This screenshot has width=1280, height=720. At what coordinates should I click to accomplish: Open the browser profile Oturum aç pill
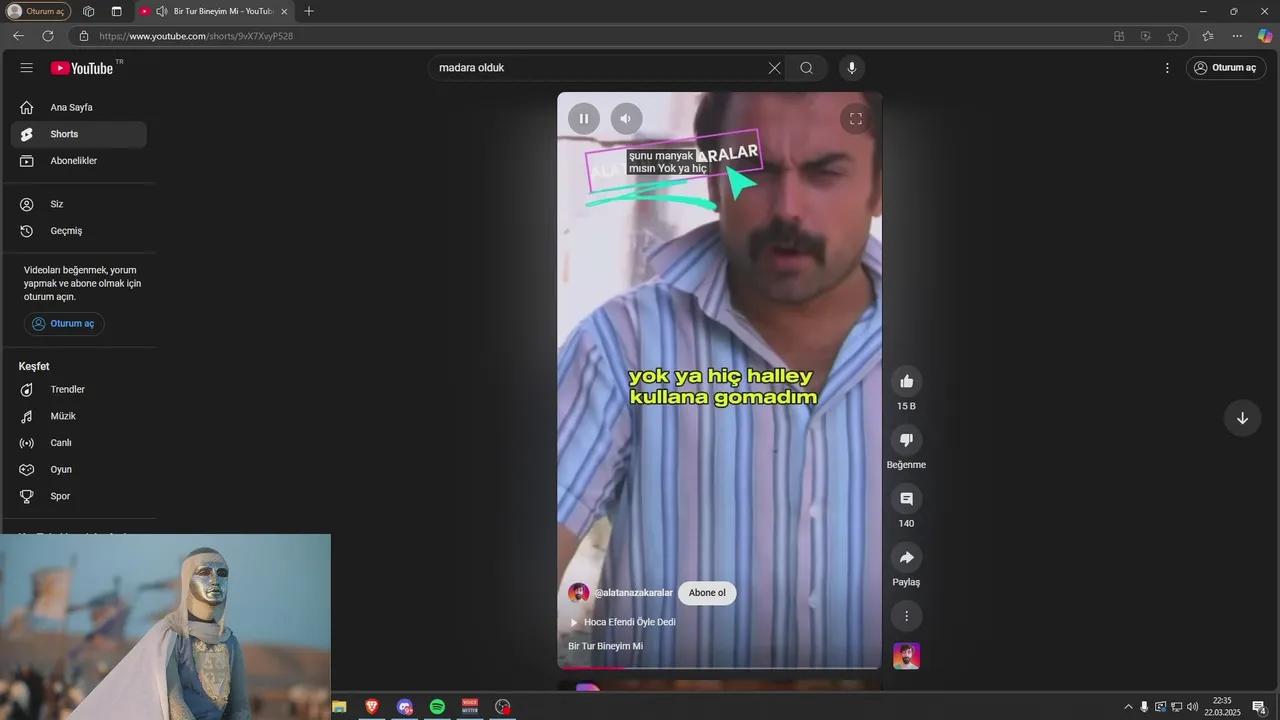(38, 11)
